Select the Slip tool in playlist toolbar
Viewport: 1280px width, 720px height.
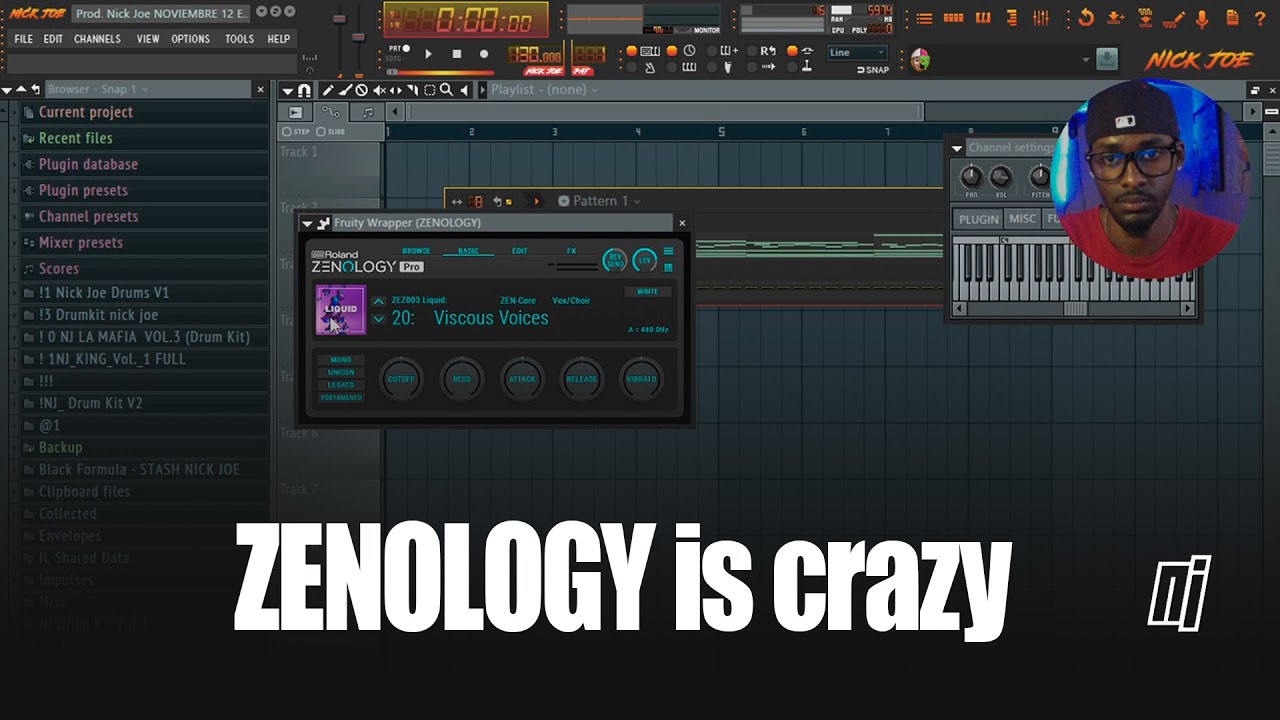pyautogui.click(x=396, y=90)
